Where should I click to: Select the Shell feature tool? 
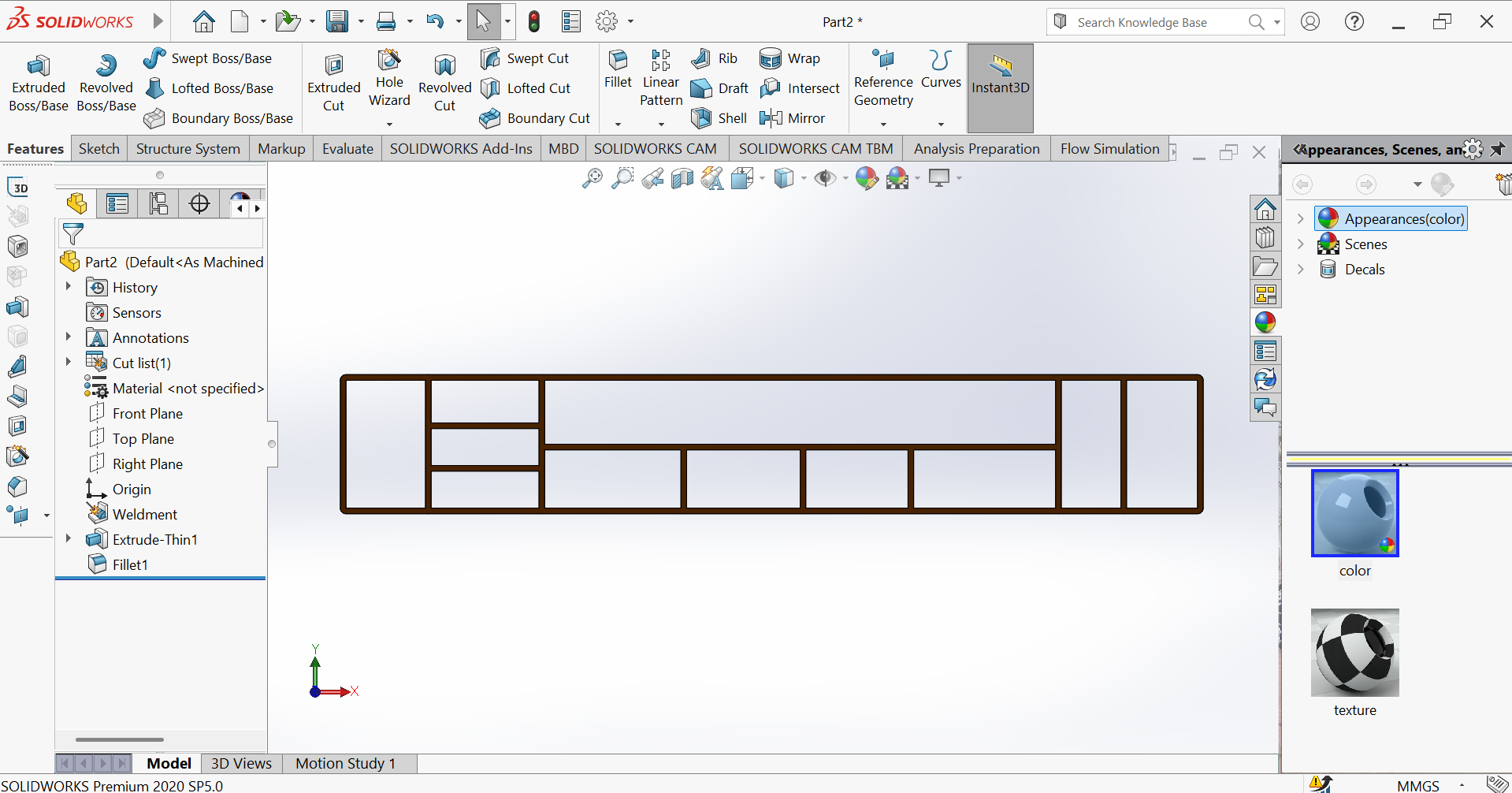click(x=719, y=118)
